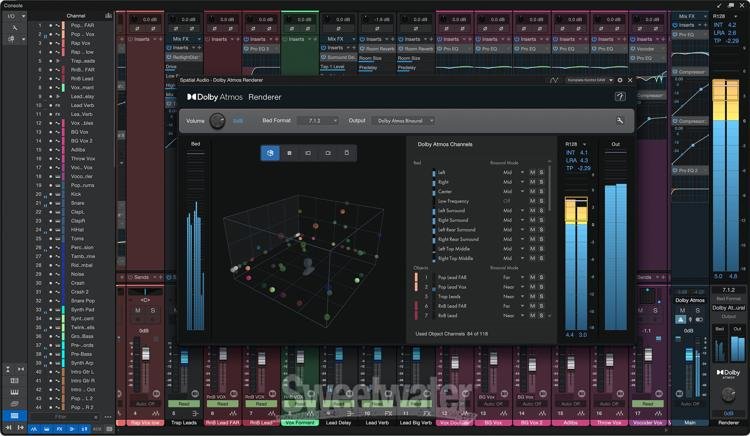Mute the Left bed channel
750x436 pixels.
pyautogui.click(x=532, y=172)
